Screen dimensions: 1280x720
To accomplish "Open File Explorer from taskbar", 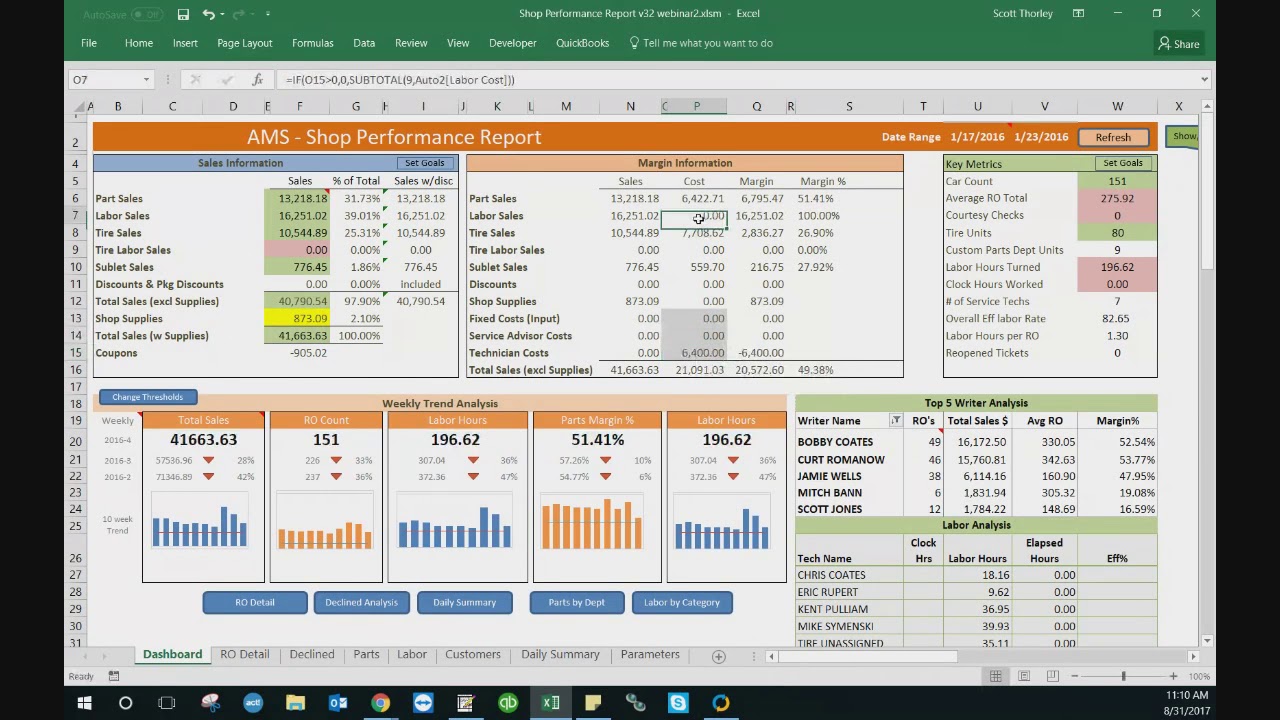I will click(x=295, y=703).
